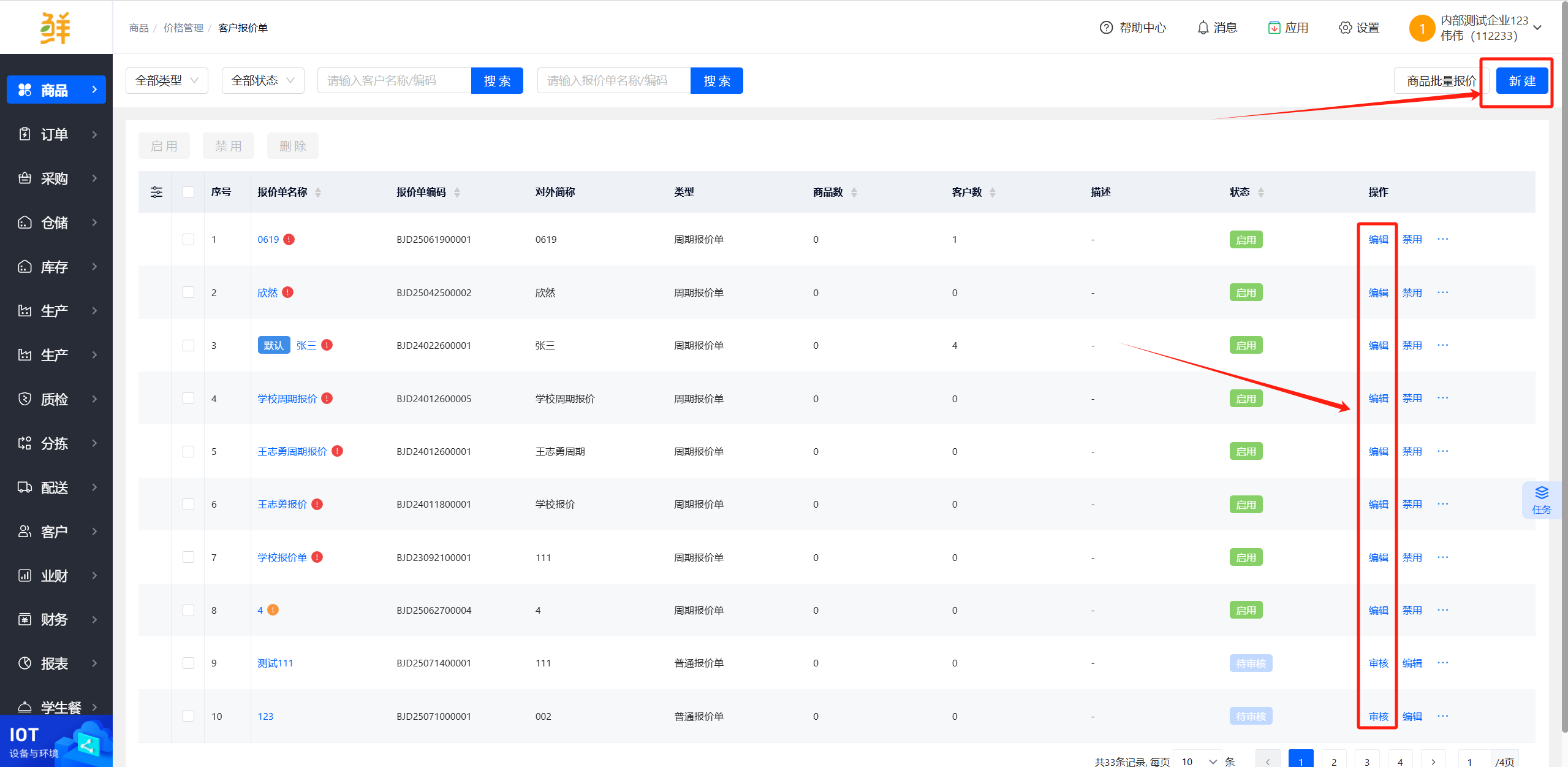Click 搜索 beside the customer name field
The height and width of the screenshot is (767, 1568).
pyautogui.click(x=497, y=81)
